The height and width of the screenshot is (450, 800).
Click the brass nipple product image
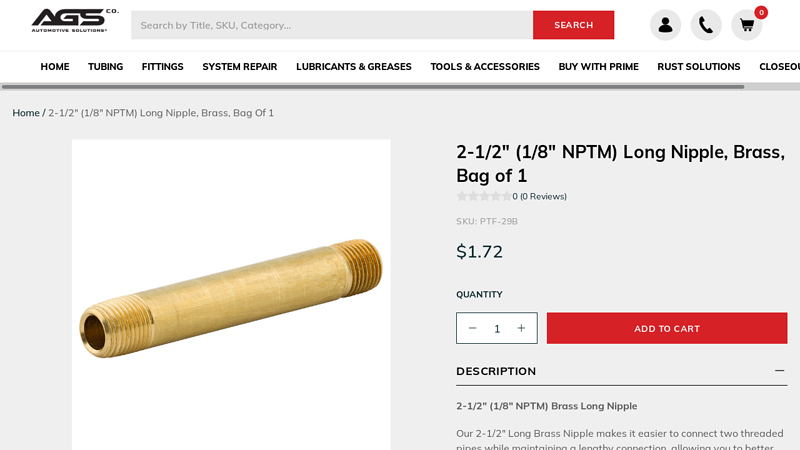click(x=231, y=295)
